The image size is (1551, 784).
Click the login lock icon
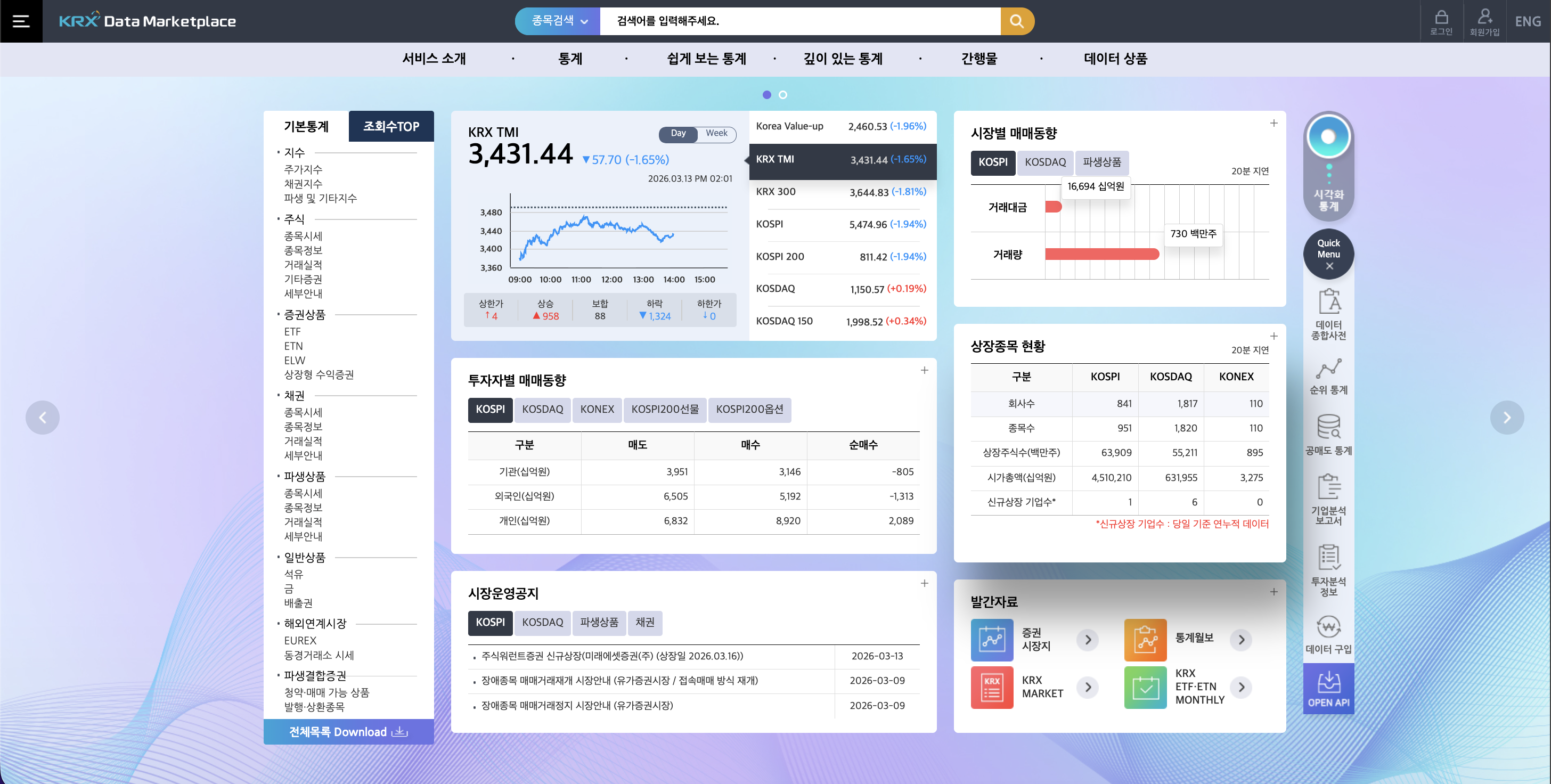(1441, 18)
